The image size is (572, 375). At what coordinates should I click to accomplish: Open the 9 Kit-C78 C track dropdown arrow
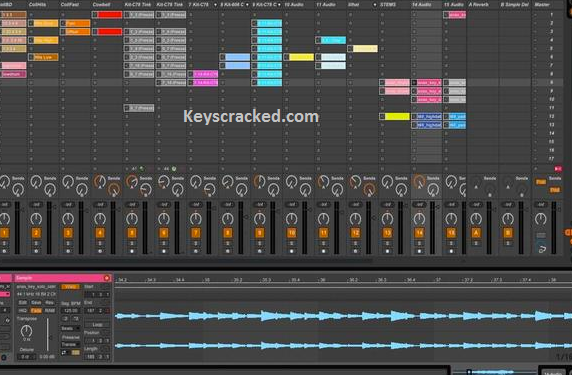279,5
